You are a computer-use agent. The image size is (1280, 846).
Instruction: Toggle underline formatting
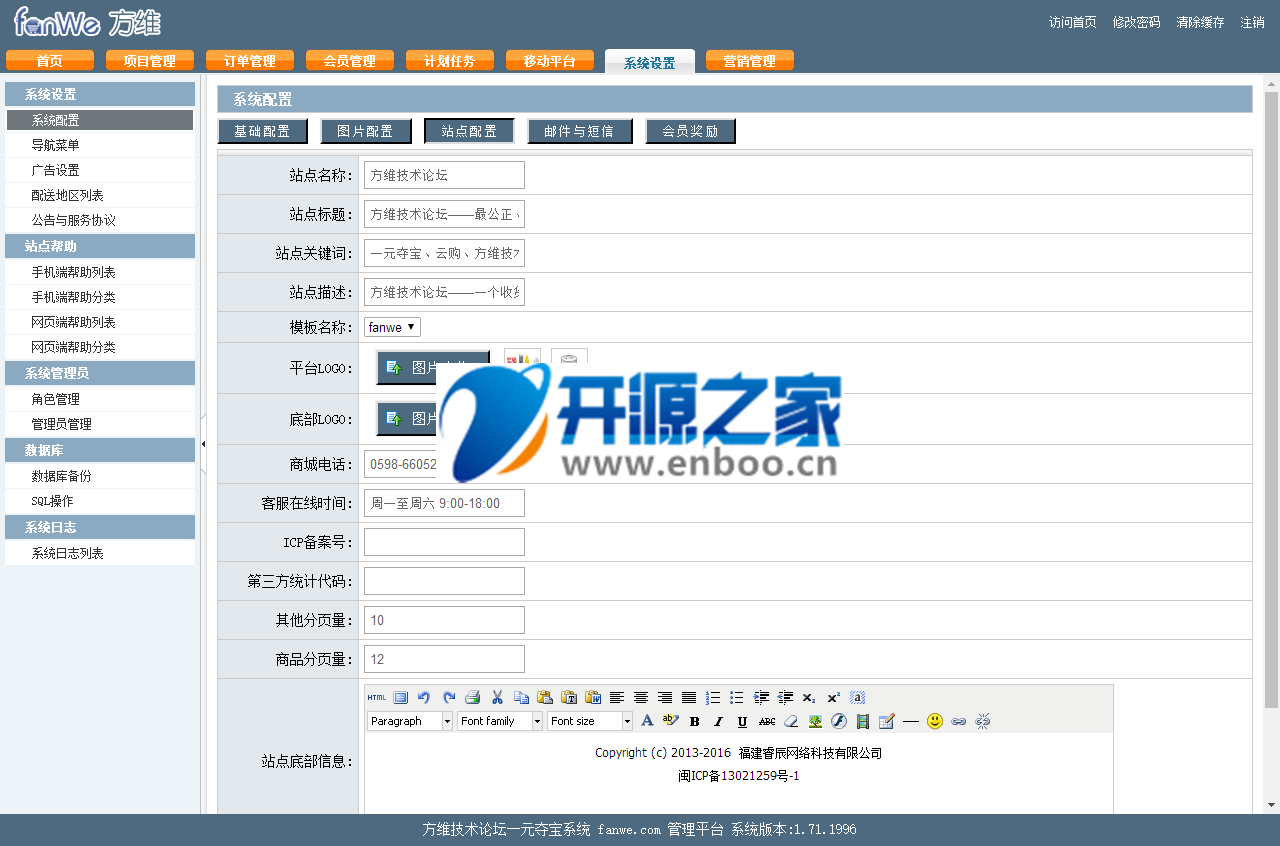742,721
